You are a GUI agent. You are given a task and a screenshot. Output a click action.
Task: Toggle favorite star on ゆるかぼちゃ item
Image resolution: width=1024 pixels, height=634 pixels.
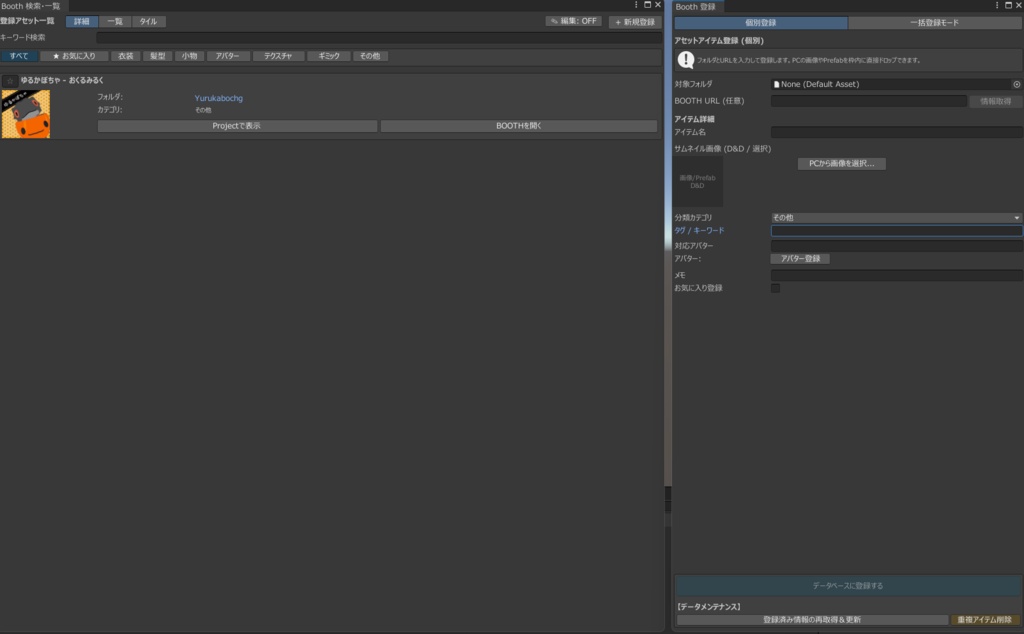point(10,81)
